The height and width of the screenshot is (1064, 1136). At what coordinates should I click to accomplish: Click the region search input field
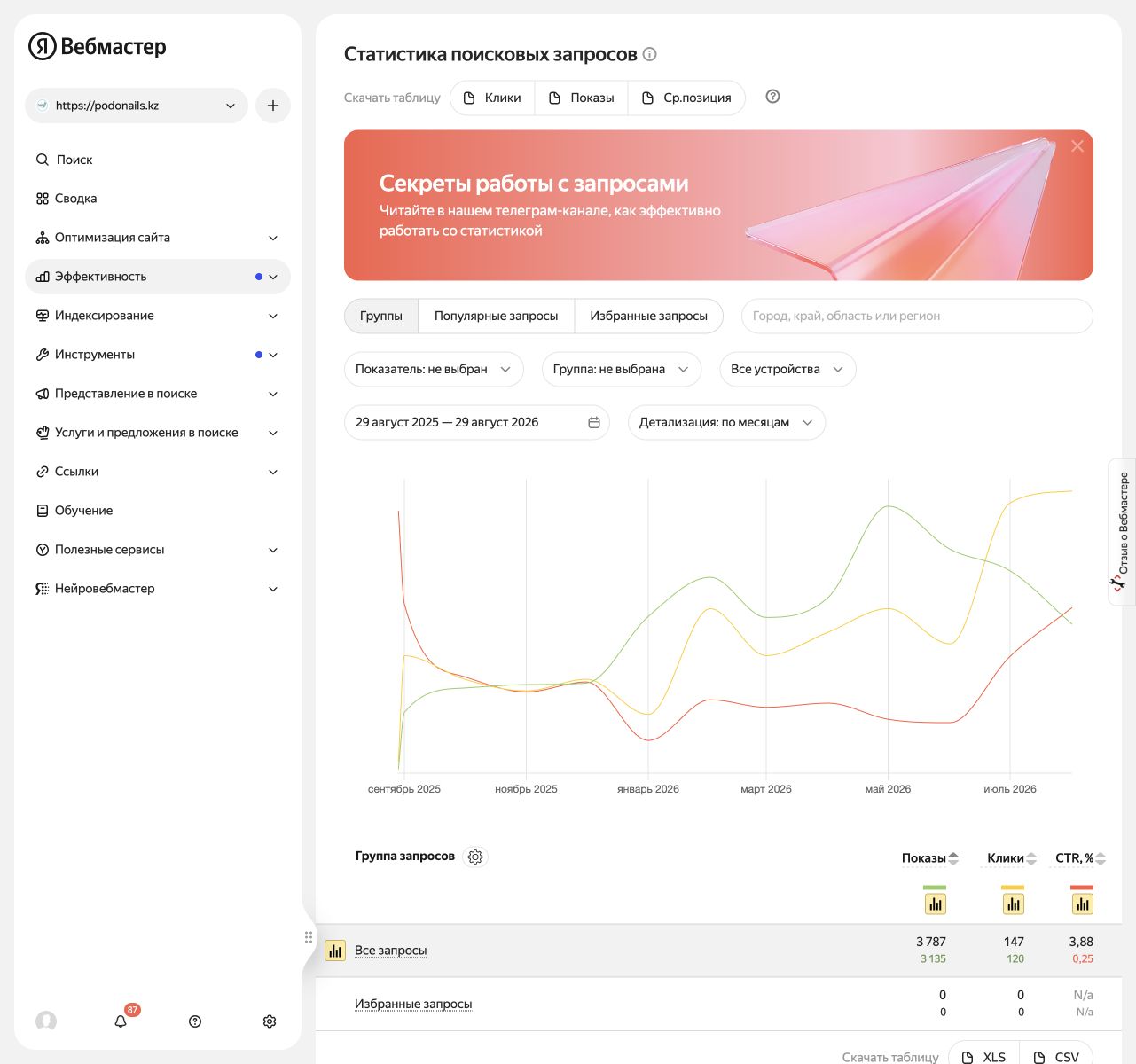[x=917, y=316]
